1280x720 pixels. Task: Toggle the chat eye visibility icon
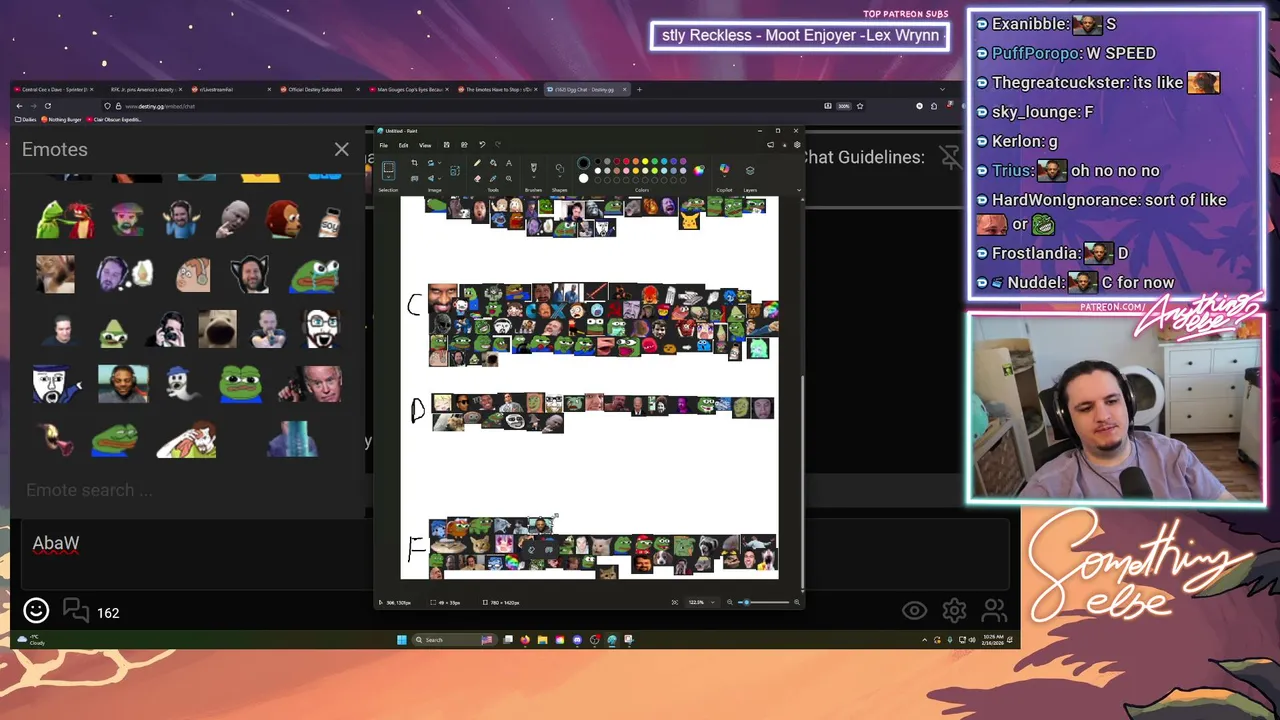[x=914, y=610]
